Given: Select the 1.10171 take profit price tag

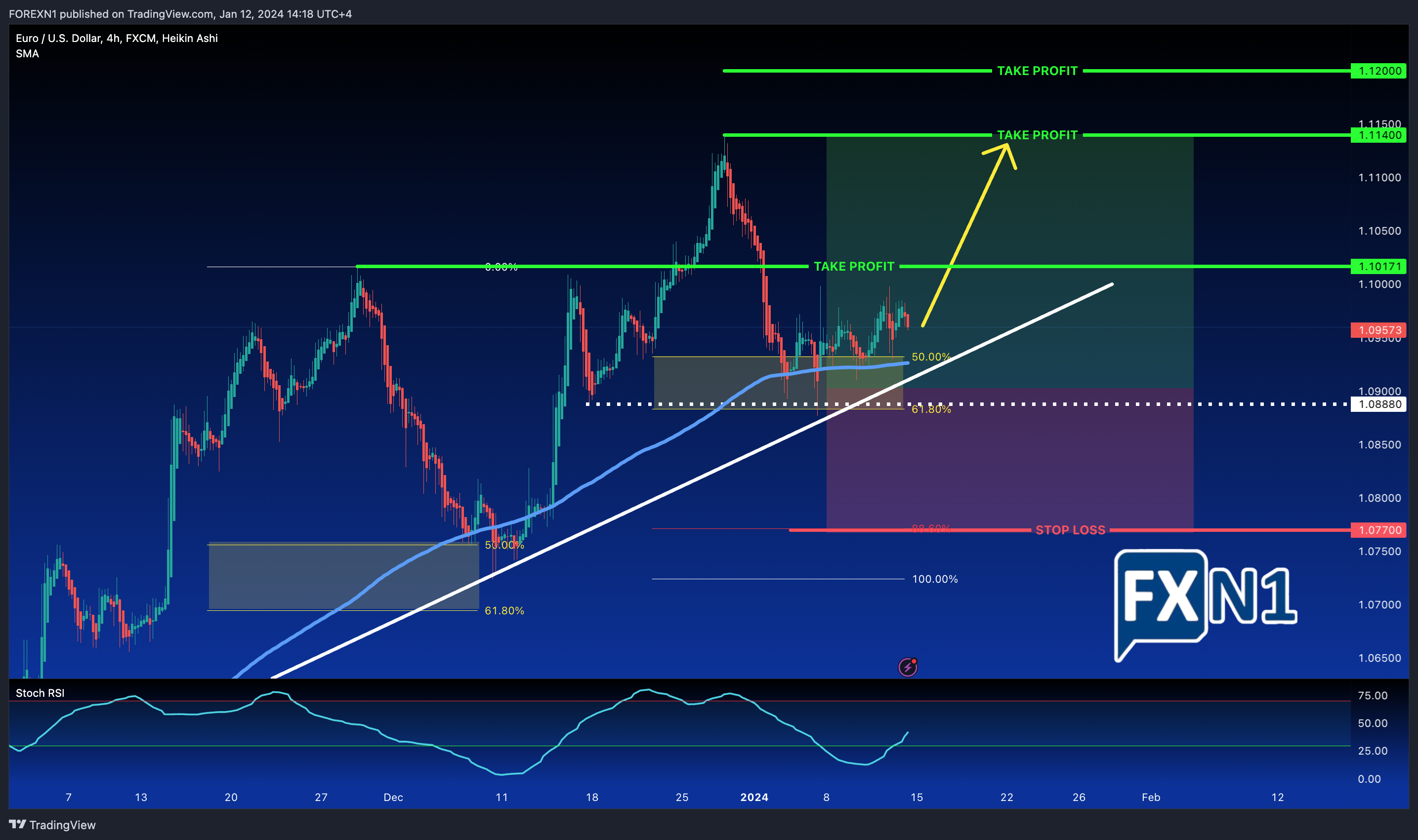Looking at the screenshot, I should (x=1378, y=266).
